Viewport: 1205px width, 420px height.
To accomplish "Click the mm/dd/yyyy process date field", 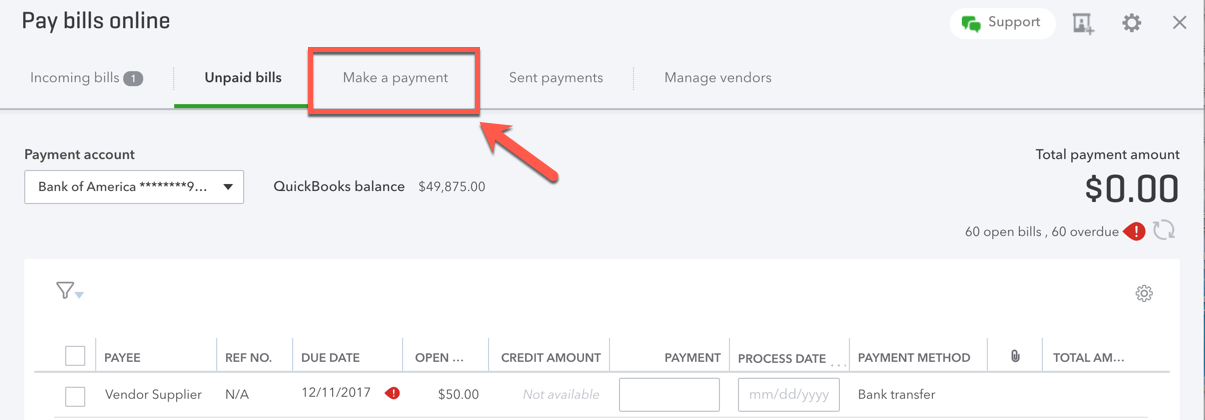I will tap(788, 395).
